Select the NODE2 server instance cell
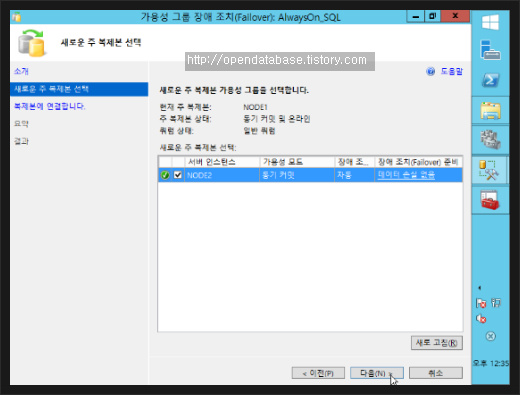This screenshot has height=395, width=520. [x=222, y=175]
